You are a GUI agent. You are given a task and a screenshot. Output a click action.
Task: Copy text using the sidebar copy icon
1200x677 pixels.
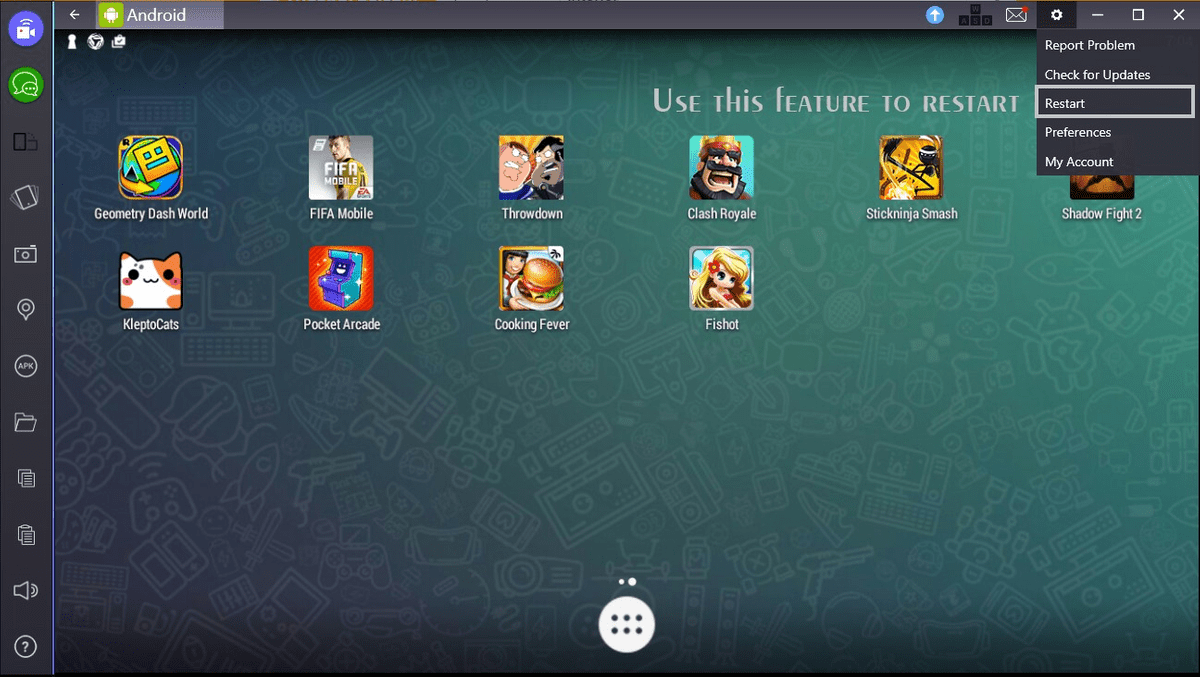coord(25,478)
